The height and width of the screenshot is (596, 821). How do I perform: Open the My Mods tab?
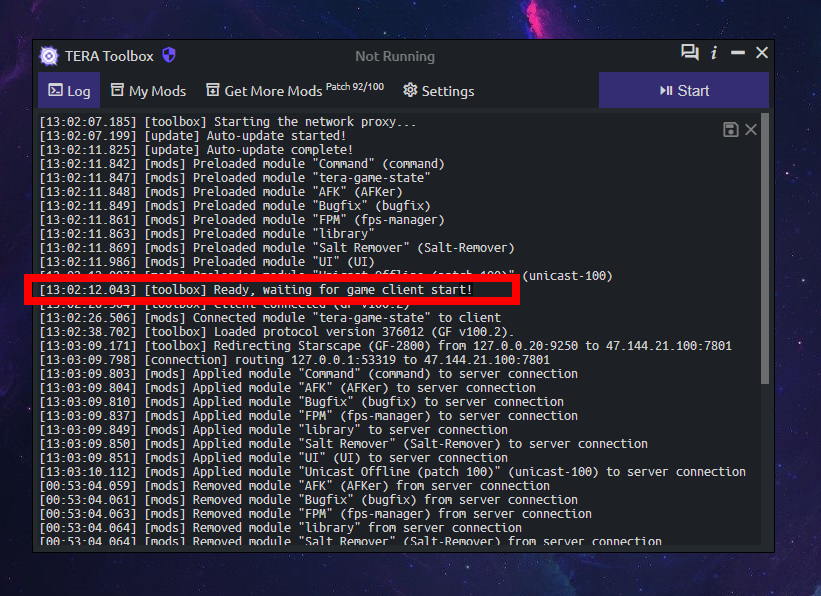point(148,91)
